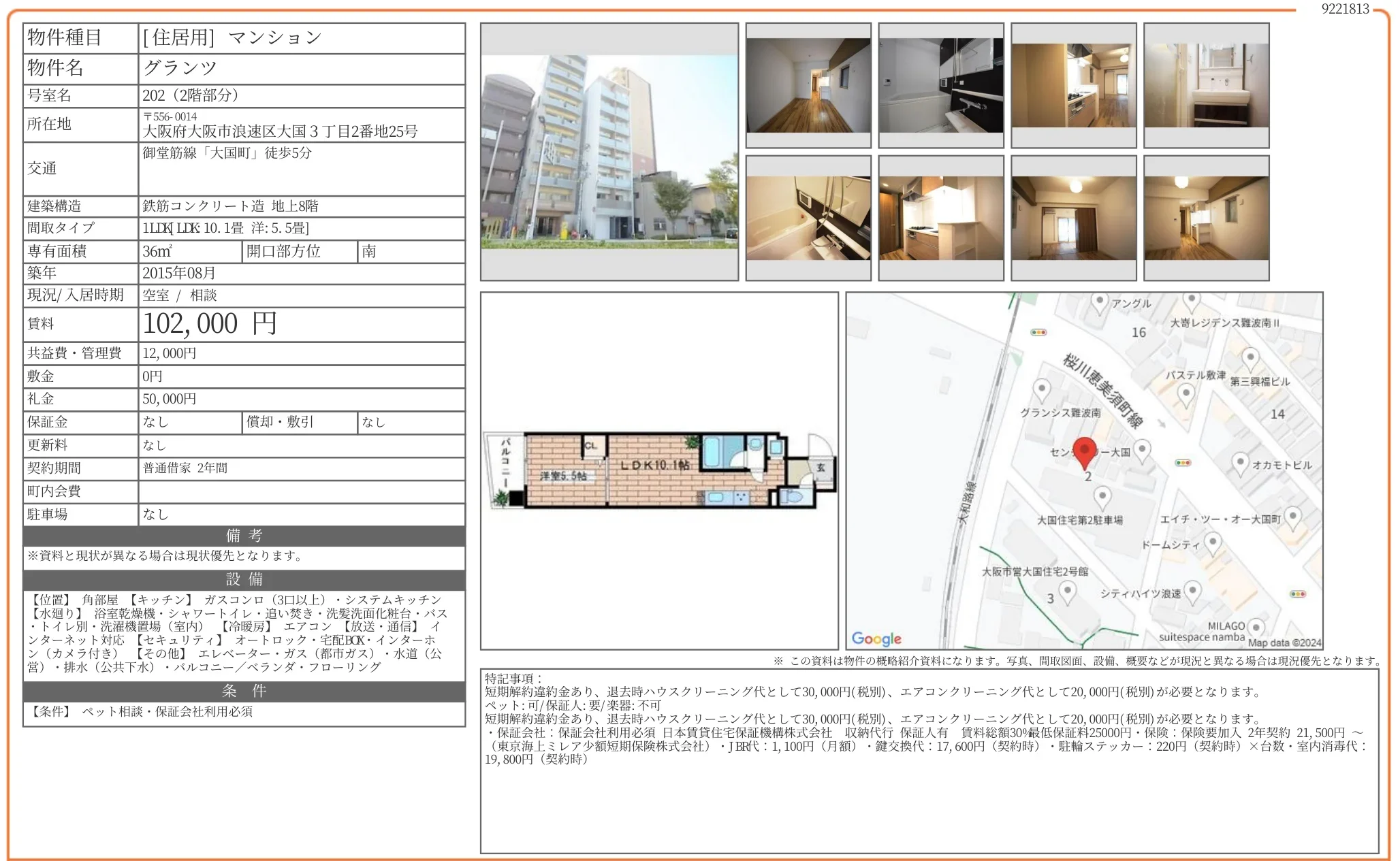Click the 条件 section header
Viewport: 1400px width, 861px height.
pos(244,692)
